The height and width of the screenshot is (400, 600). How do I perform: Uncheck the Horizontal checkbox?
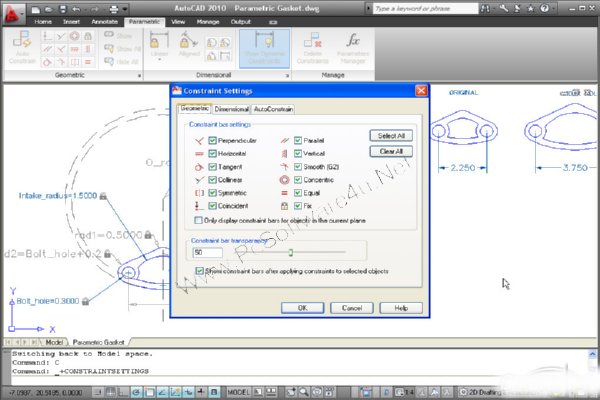click(x=212, y=153)
